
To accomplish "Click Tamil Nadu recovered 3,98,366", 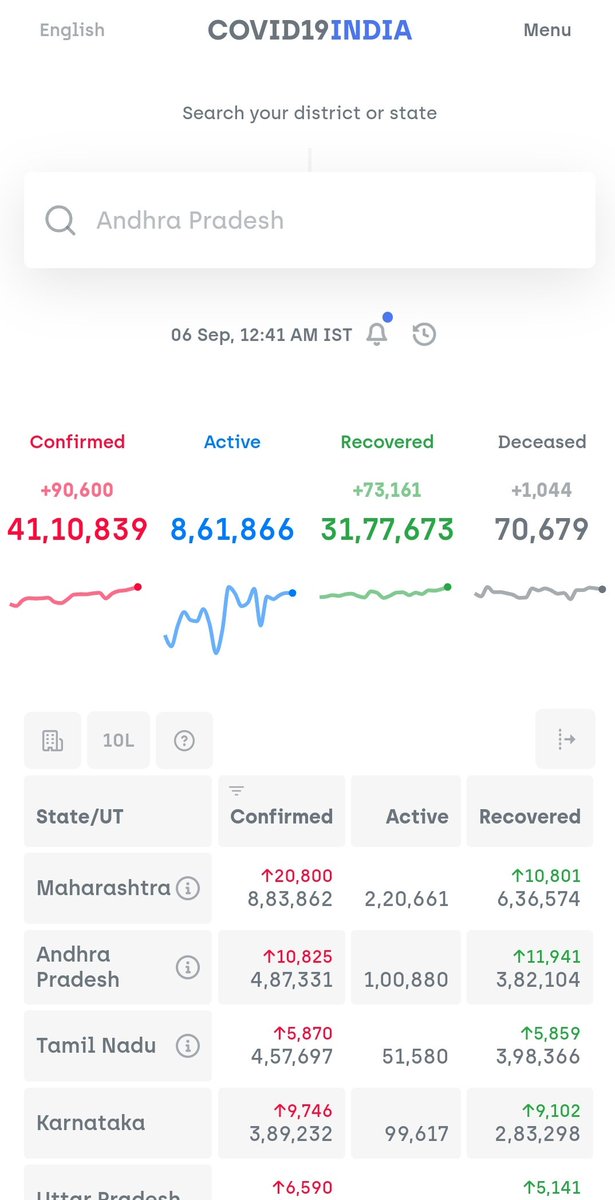I will pyautogui.click(x=538, y=1056).
